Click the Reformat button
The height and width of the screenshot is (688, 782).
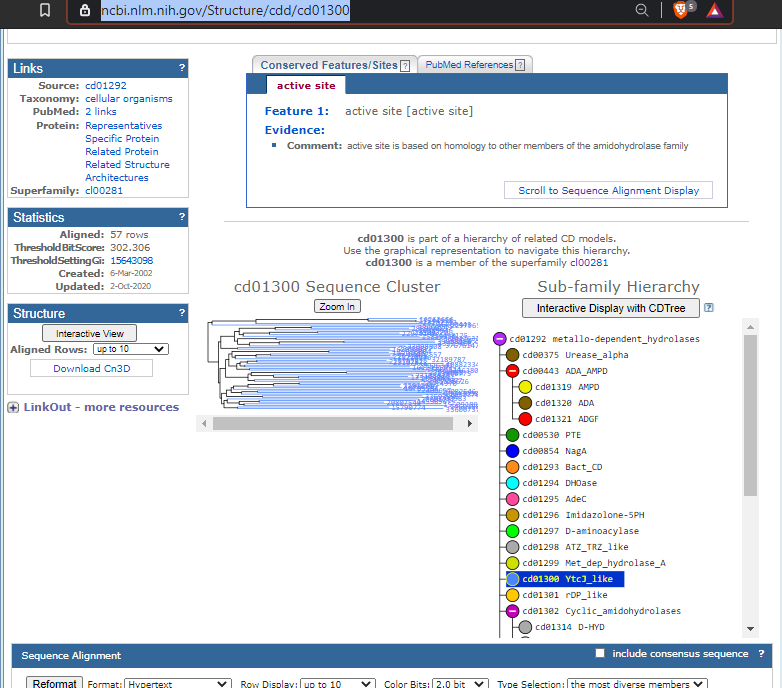tap(54, 683)
